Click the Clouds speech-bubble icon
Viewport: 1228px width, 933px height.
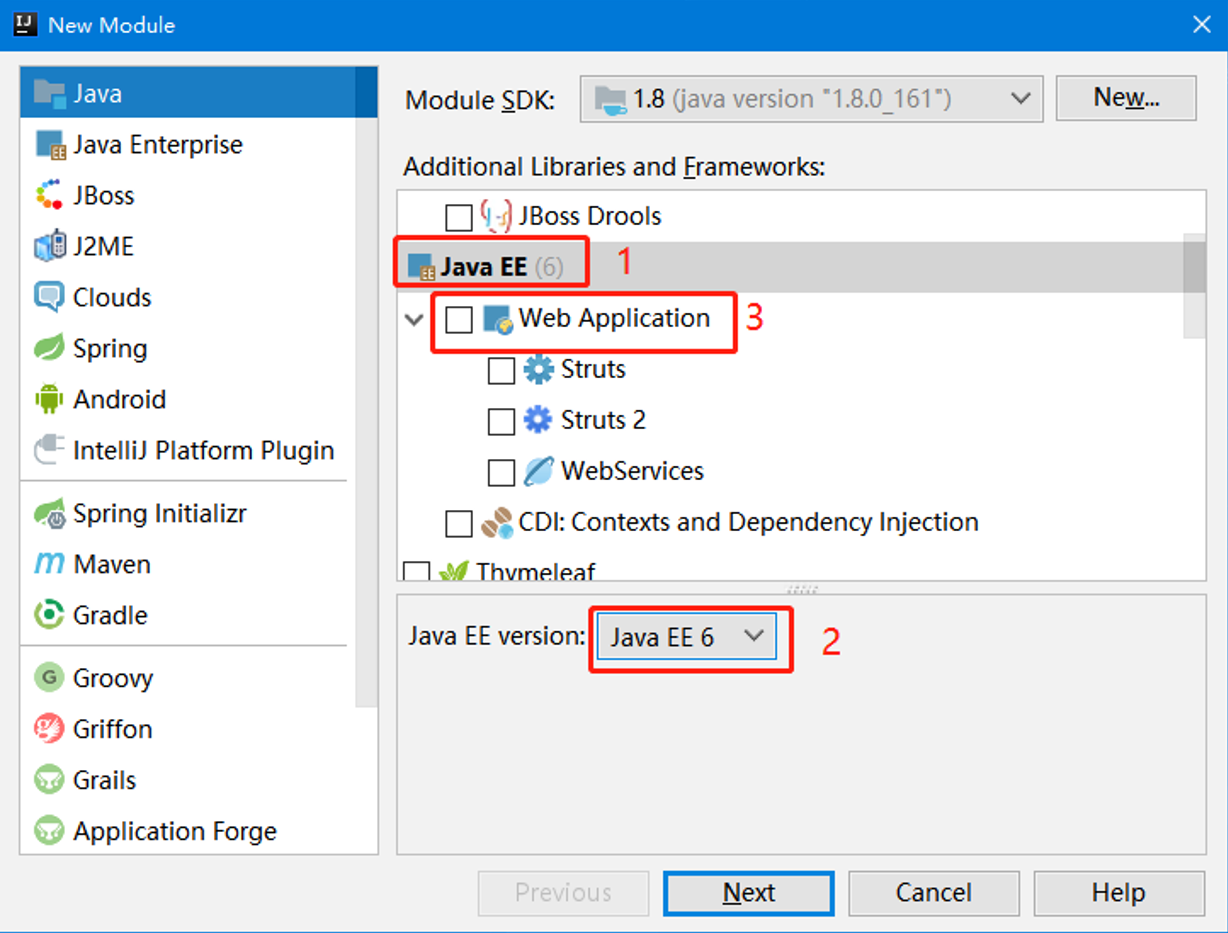click(50, 297)
